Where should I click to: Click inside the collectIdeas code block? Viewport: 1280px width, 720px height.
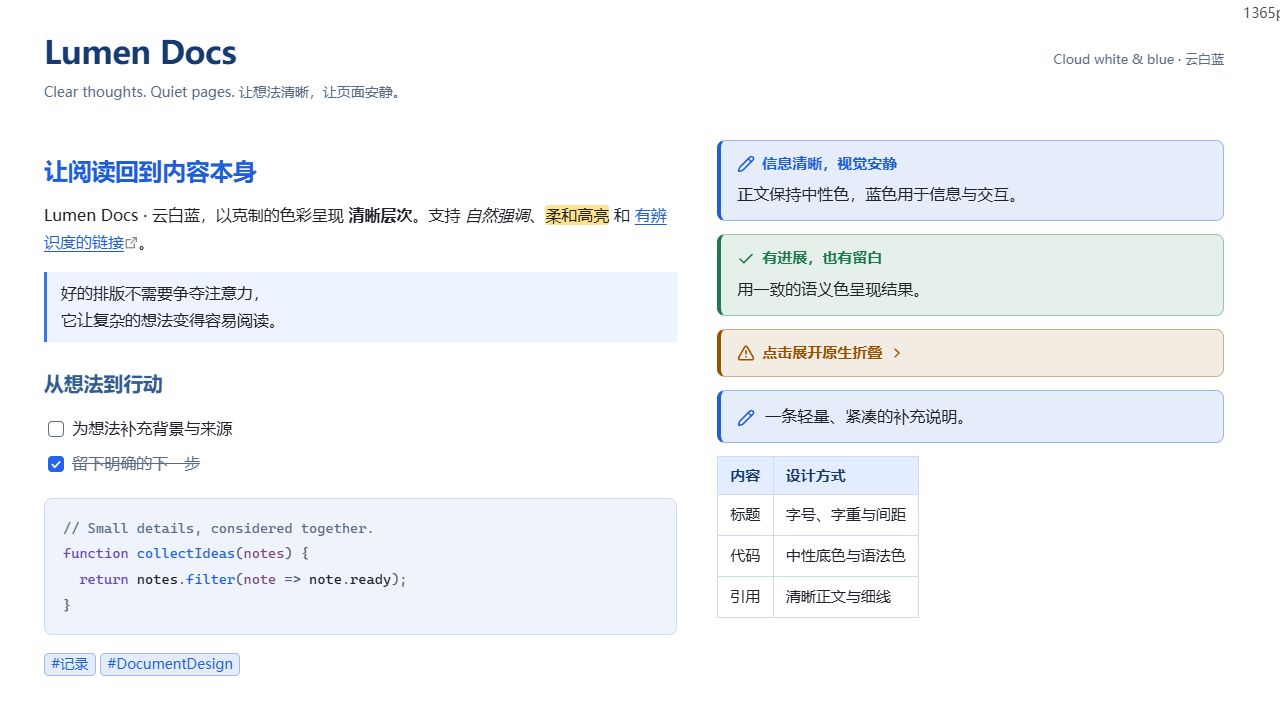point(360,566)
